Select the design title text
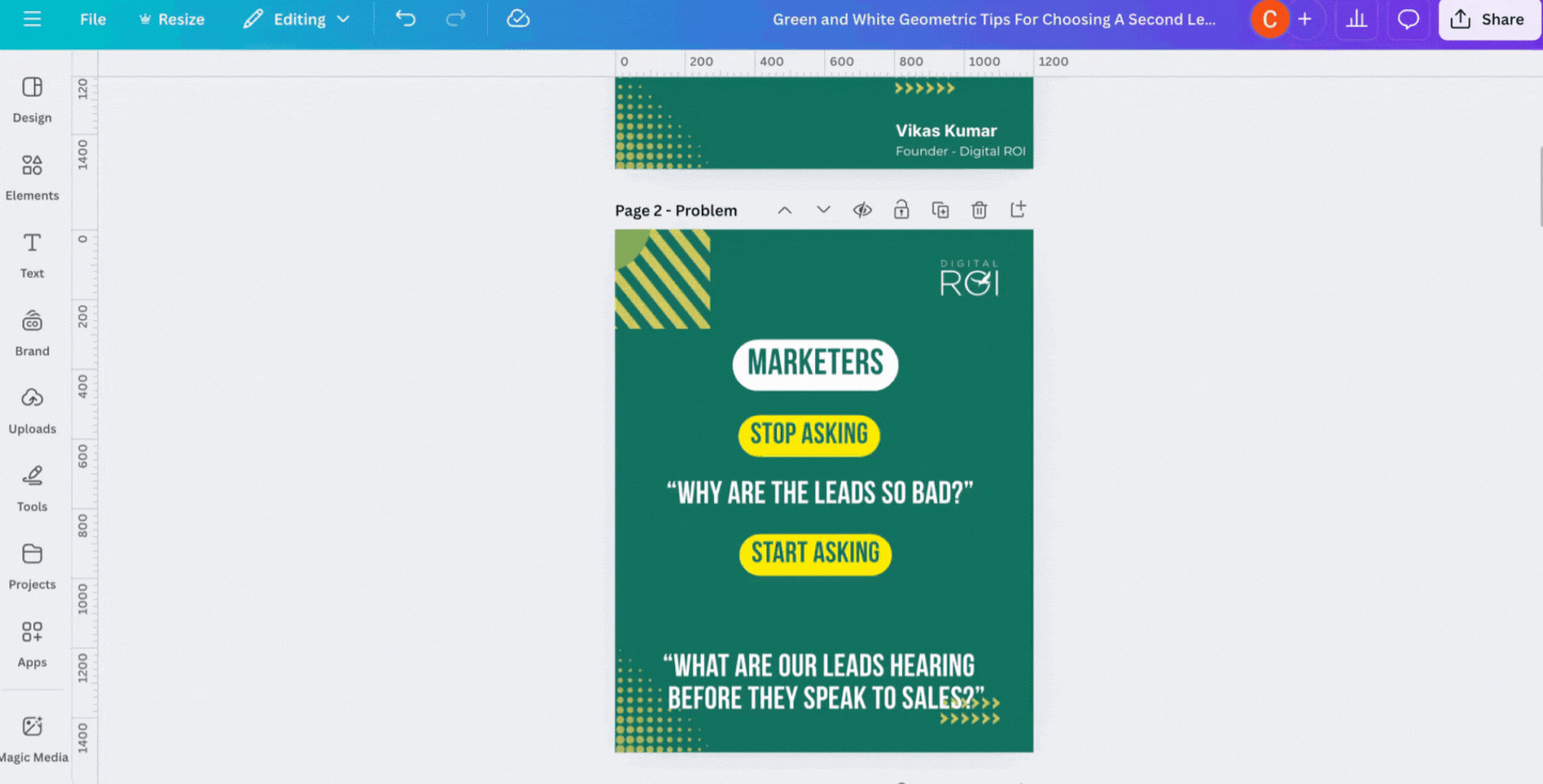Screen dimensions: 1543x784 [994, 19]
